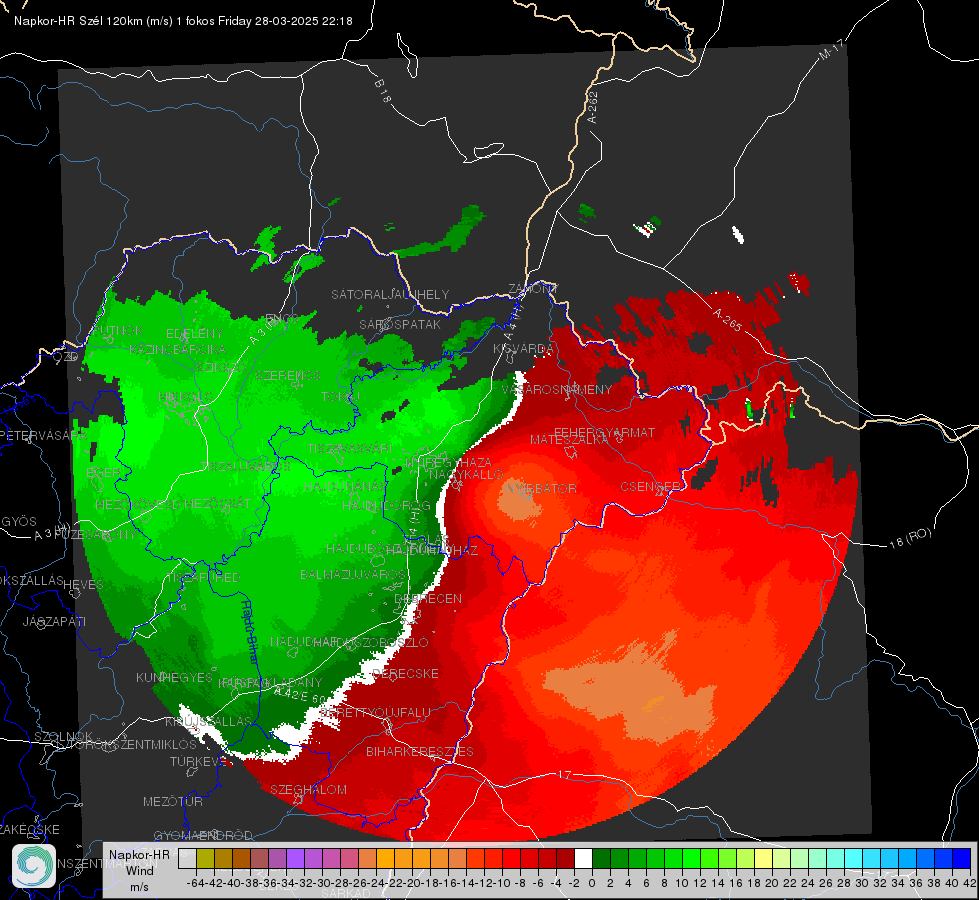Select the NYÍRBÁTOR label on the map
The width and height of the screenshot is (979, 900).
(541, 488)
